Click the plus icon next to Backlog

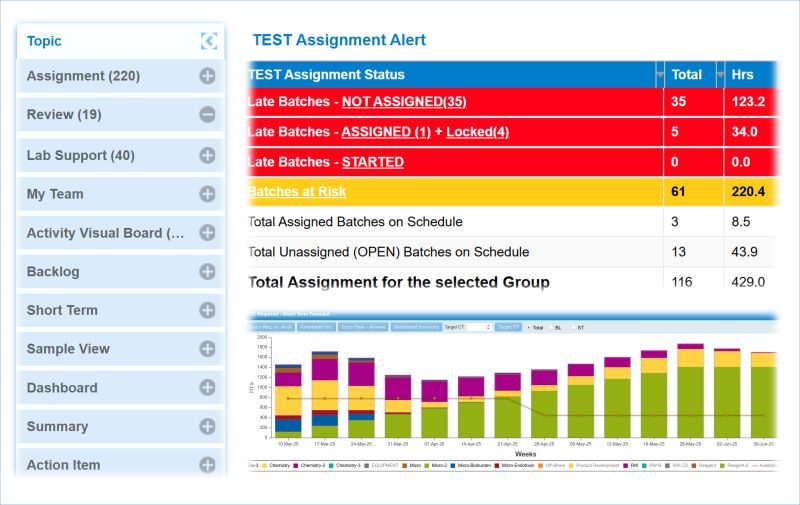pyautogui.click(x=207, y=271)
